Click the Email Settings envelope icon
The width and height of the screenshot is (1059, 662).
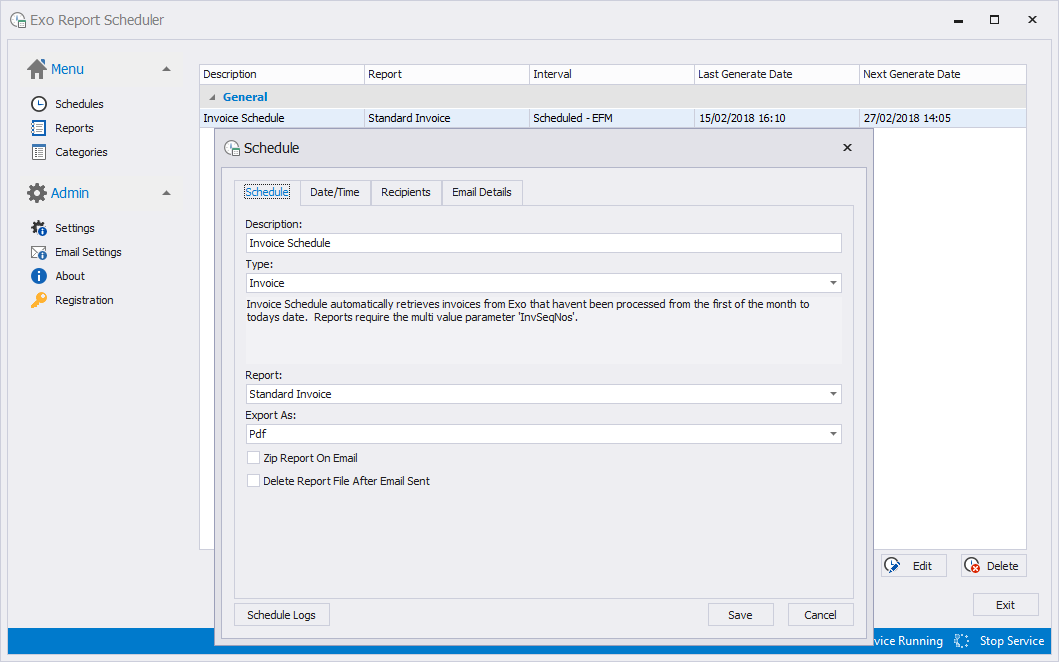(x=39, y=252)
